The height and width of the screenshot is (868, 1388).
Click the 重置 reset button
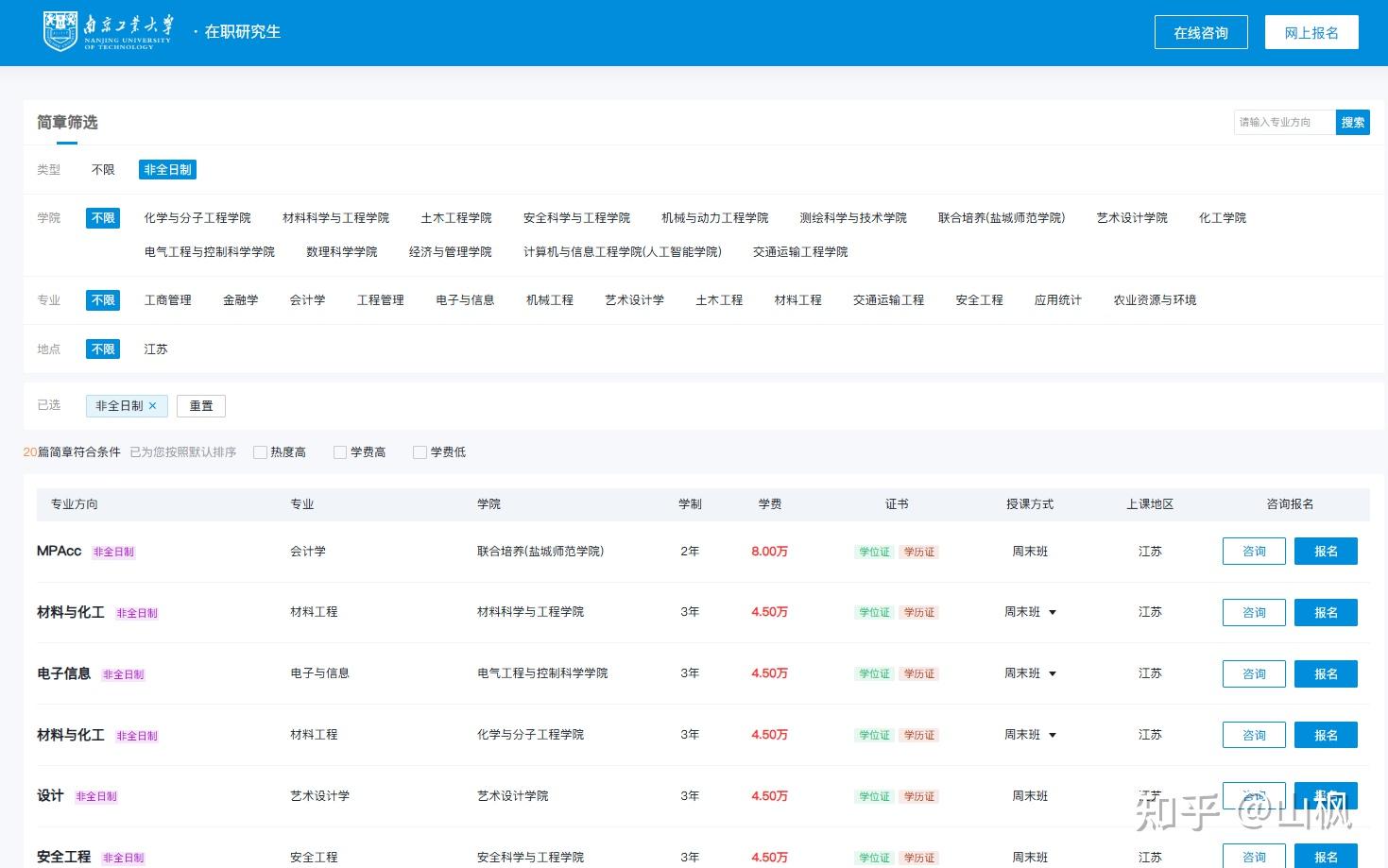(x=201, y=406)
